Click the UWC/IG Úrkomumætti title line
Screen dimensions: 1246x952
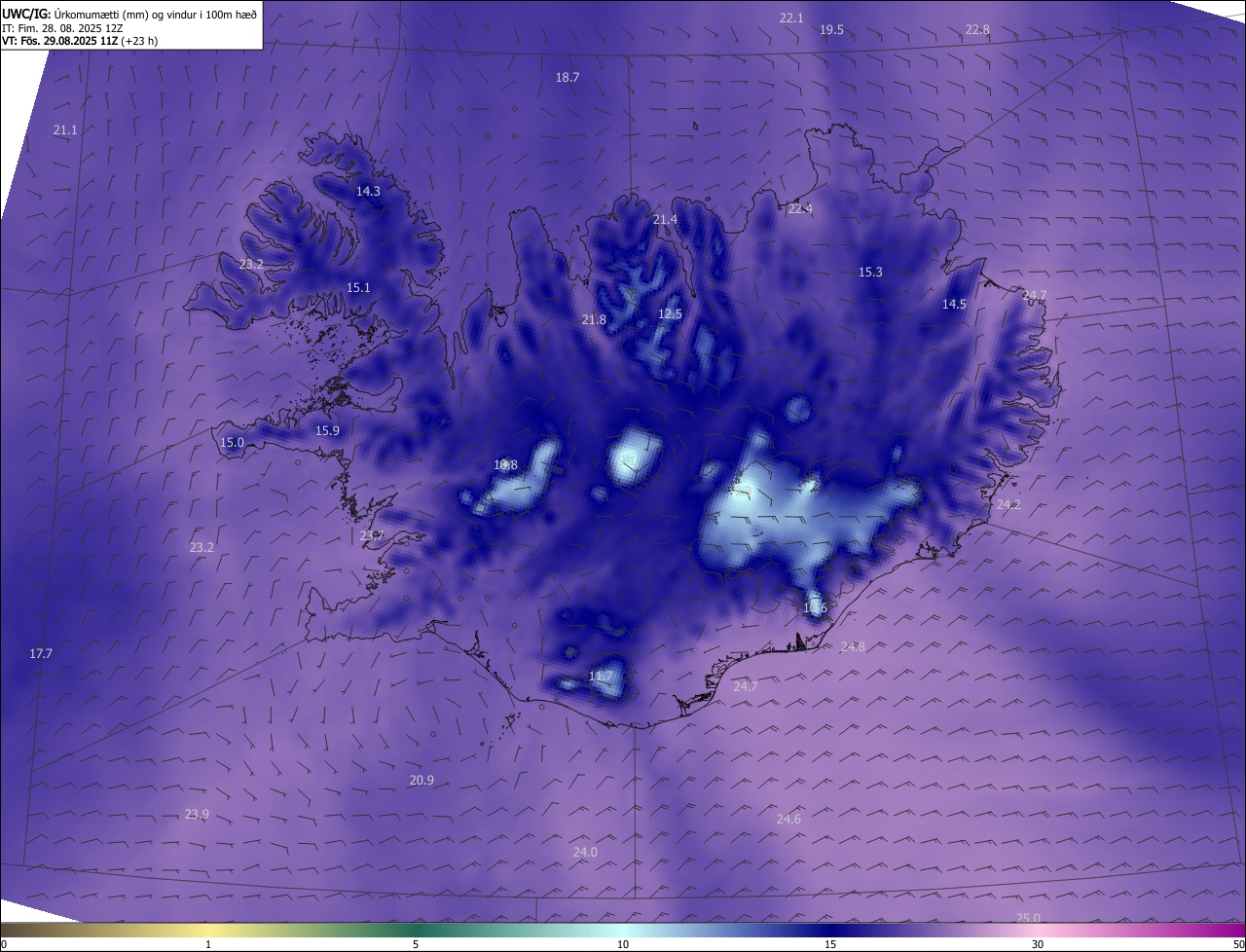click(x=129, y=14)
